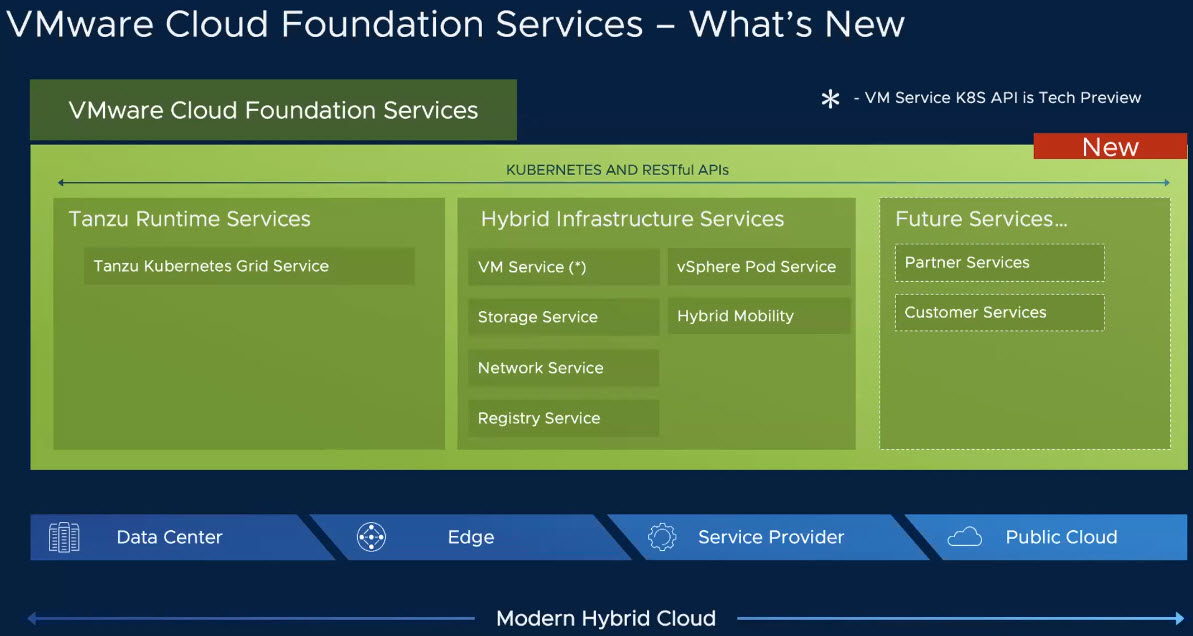Expand the Customer Services dashed box
The height and width of the screenshot is (636, 1193).
pyautogui.click(x=998, y=312)
